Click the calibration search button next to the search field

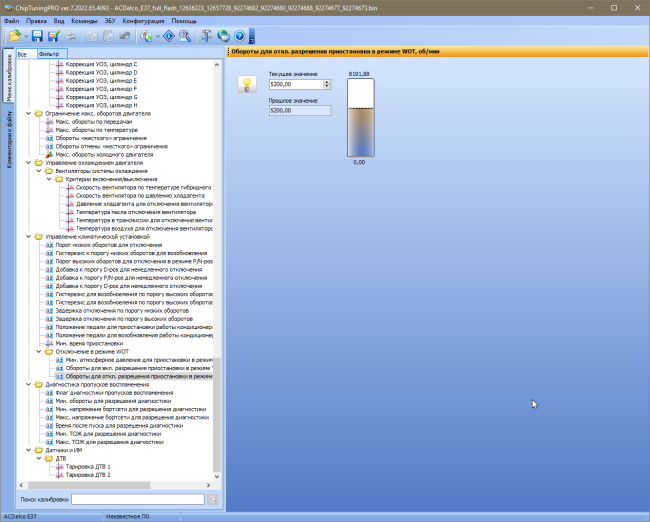[x=213, y=500]
